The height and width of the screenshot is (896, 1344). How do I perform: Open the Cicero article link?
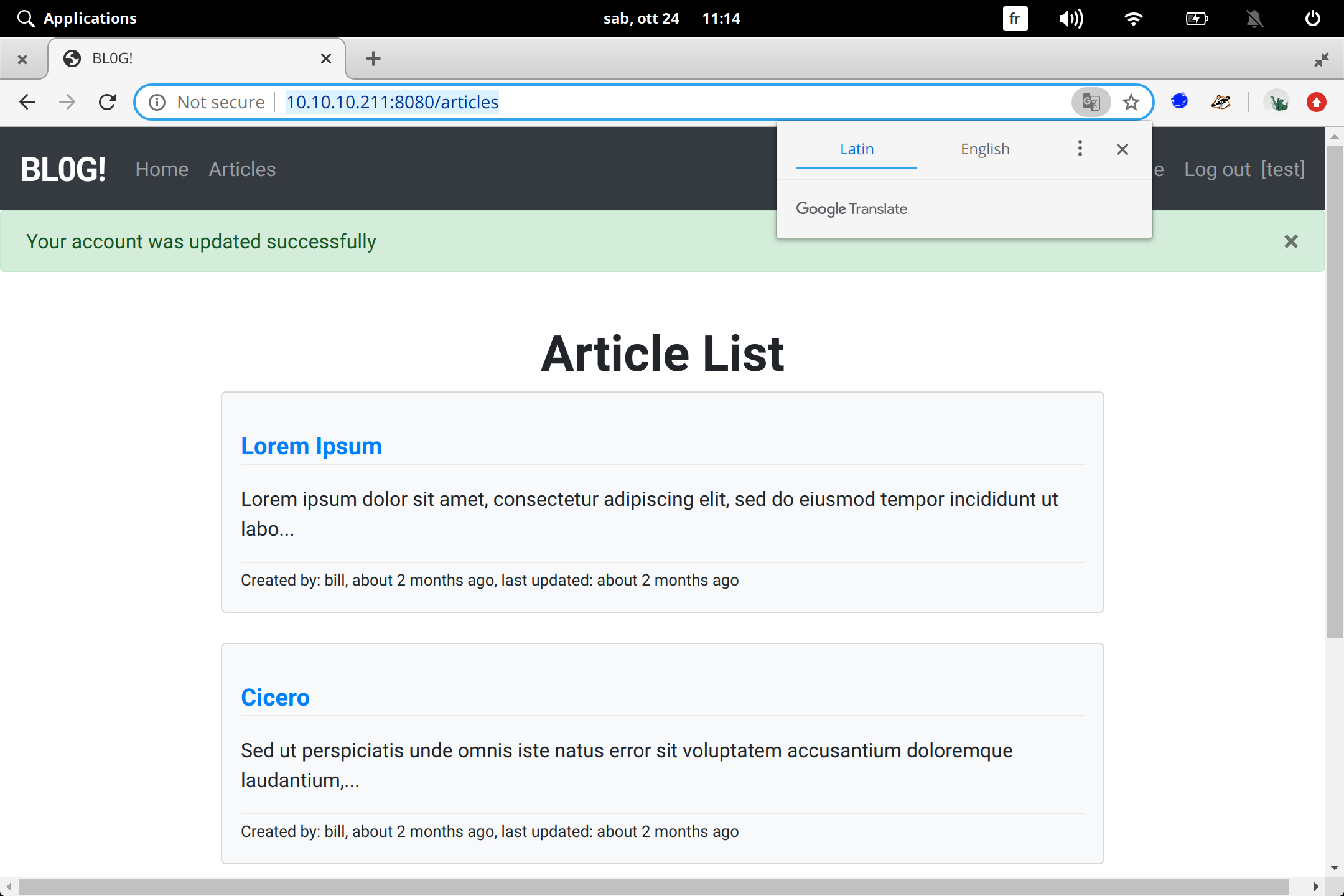click(275, 698)
